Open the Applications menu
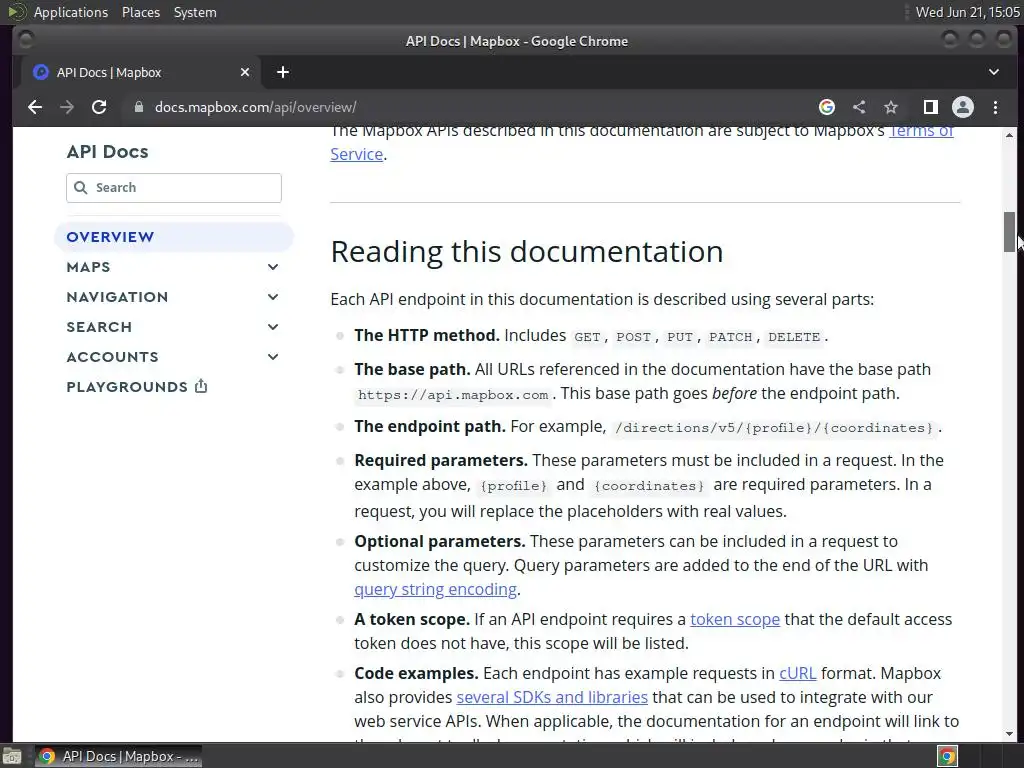The height and width of the screenshot is (768, 1024). coord(71,12)
